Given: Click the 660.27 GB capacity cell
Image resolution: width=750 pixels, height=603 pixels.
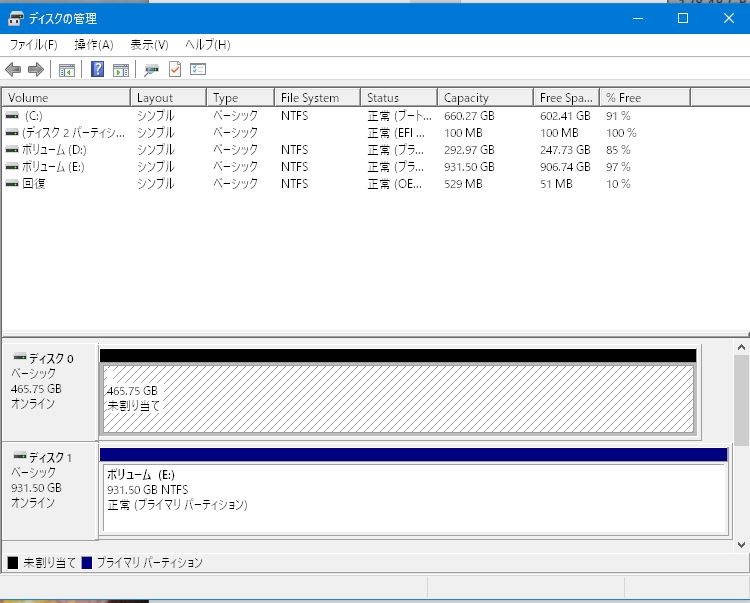Looking at the screenshot, I should tap(469, 116).
